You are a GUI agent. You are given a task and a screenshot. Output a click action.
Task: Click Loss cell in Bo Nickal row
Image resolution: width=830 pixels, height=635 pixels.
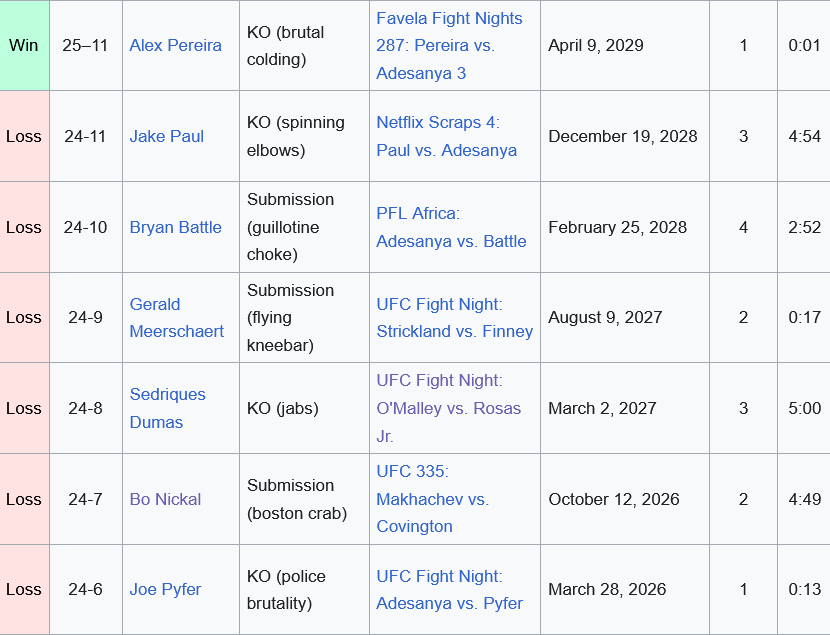[24, 500]
